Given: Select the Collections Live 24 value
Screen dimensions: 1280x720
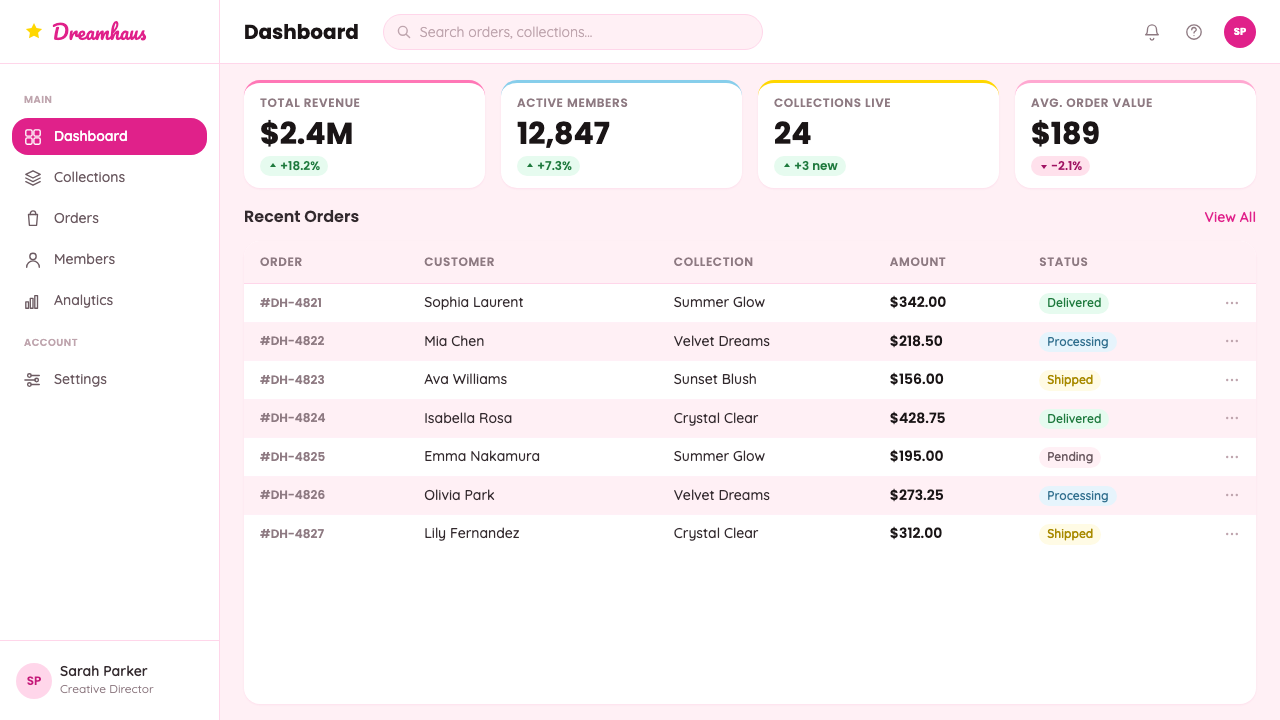Looking at the screenshot, I should pos(792,133).
